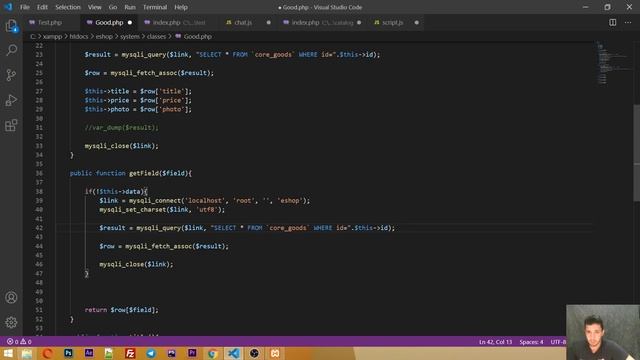This screenshot has width=640, height=360.
Task: Click 'mysqli_close($link);' on line 46
Action: 136,264
